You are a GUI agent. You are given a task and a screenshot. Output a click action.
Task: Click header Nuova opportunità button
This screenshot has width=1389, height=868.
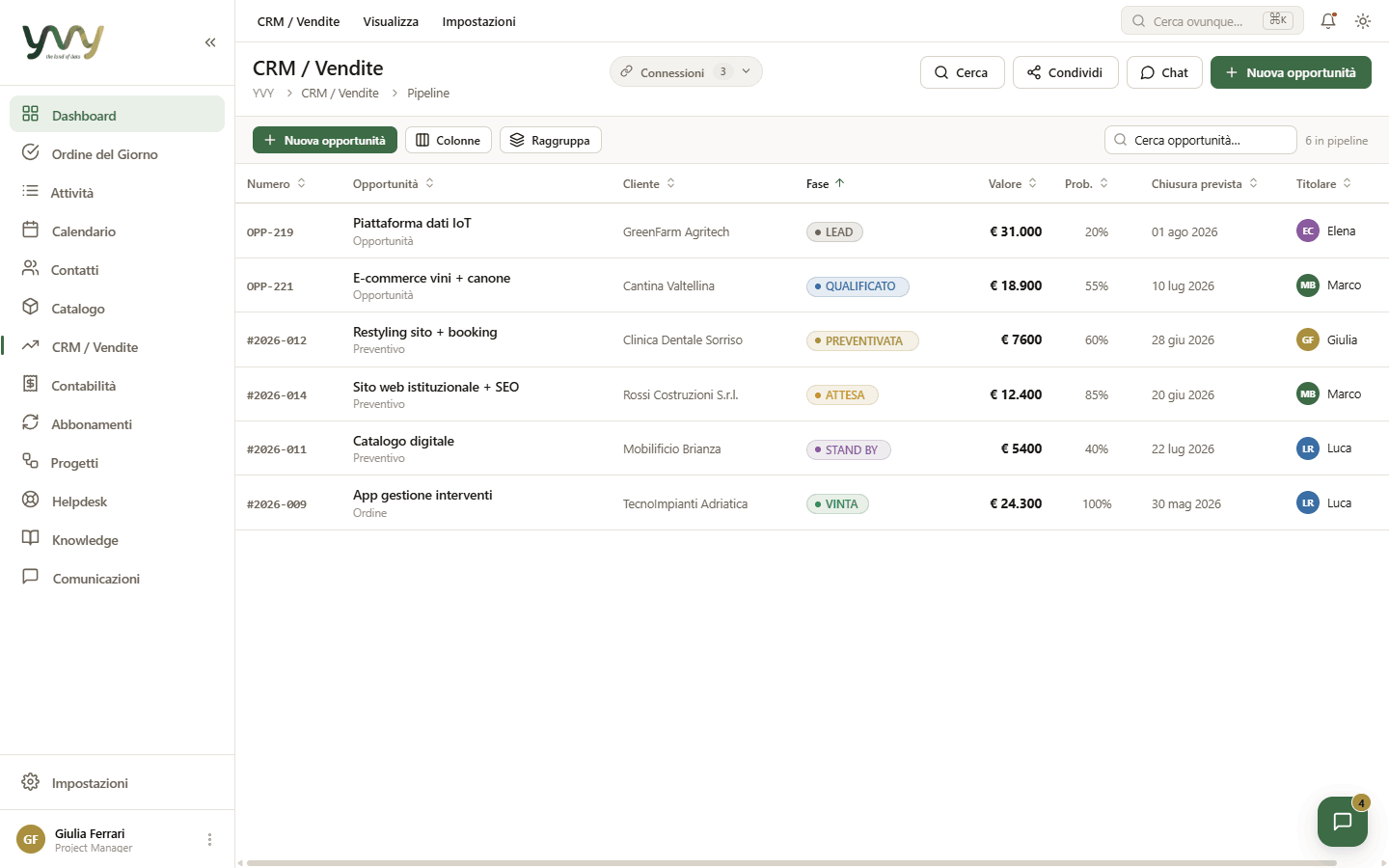click(x=1291, y=72)
